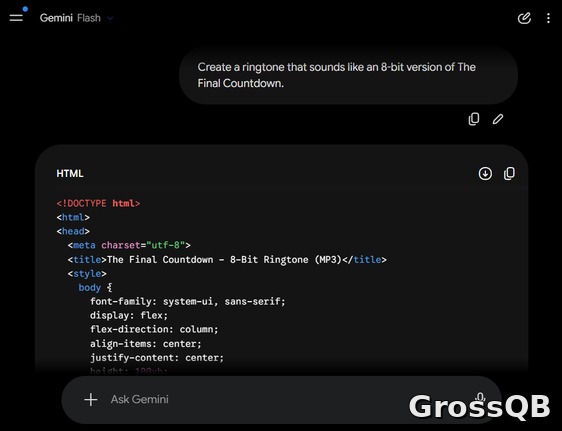Copy the HTML code block

click(x=509, y=173)
